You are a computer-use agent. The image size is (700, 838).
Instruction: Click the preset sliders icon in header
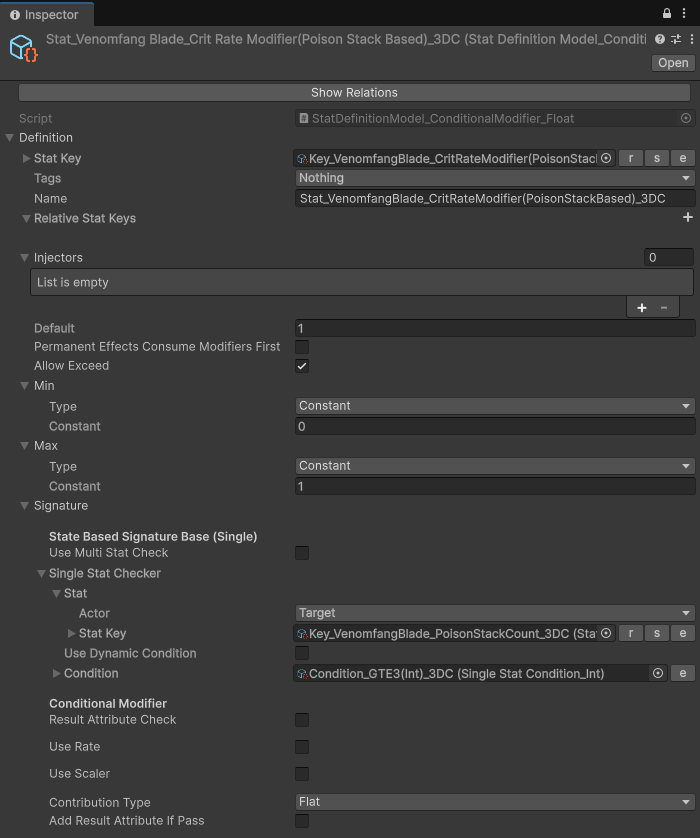676,39
